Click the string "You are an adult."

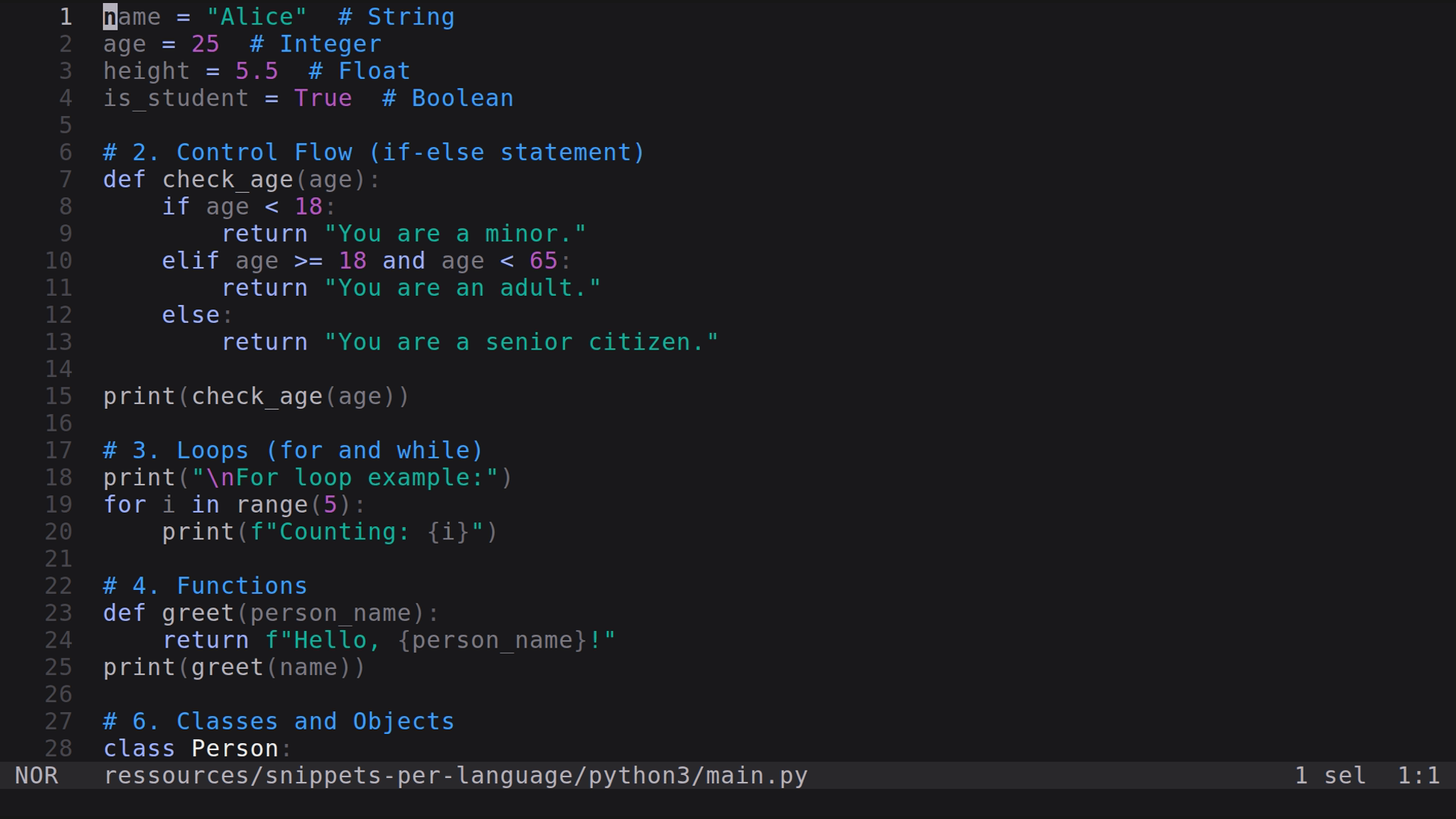coord(463,288)
